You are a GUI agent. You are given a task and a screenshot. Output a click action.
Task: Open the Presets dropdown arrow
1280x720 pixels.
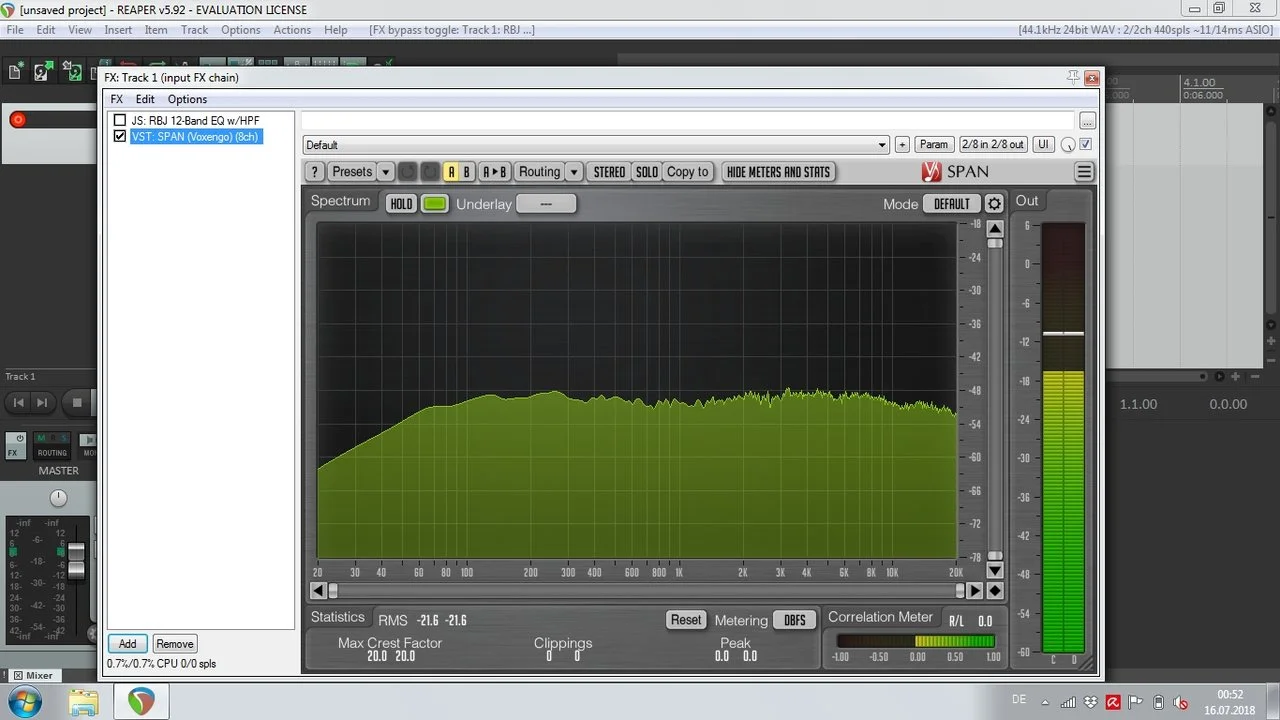click(385, 172)
